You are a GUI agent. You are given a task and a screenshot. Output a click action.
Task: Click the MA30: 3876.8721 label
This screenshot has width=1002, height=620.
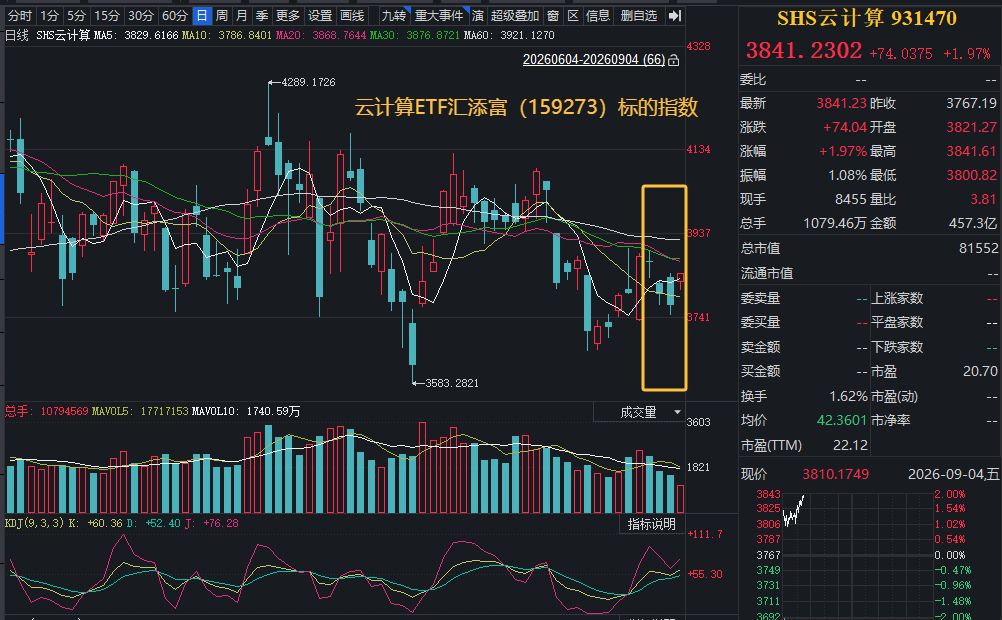pos(415,35)
